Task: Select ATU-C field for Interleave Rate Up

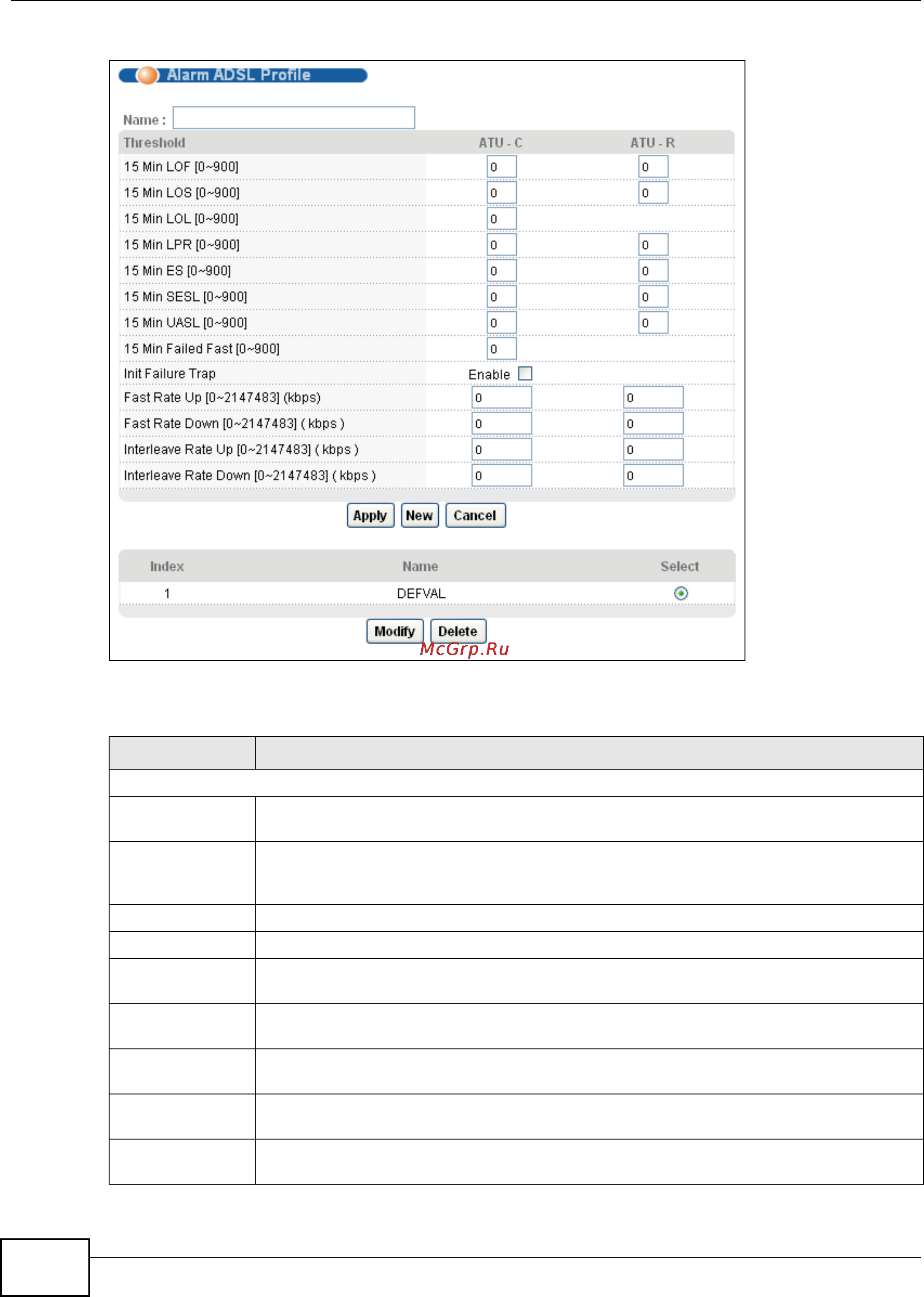Action: click(501, 450)
